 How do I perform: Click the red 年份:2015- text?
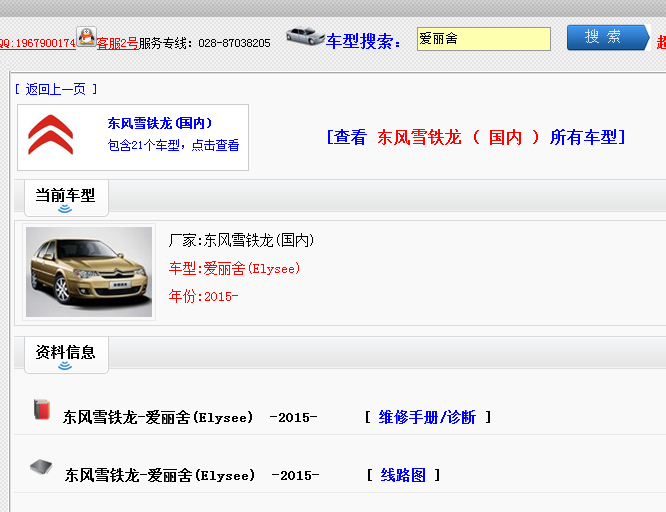(203, 296)
